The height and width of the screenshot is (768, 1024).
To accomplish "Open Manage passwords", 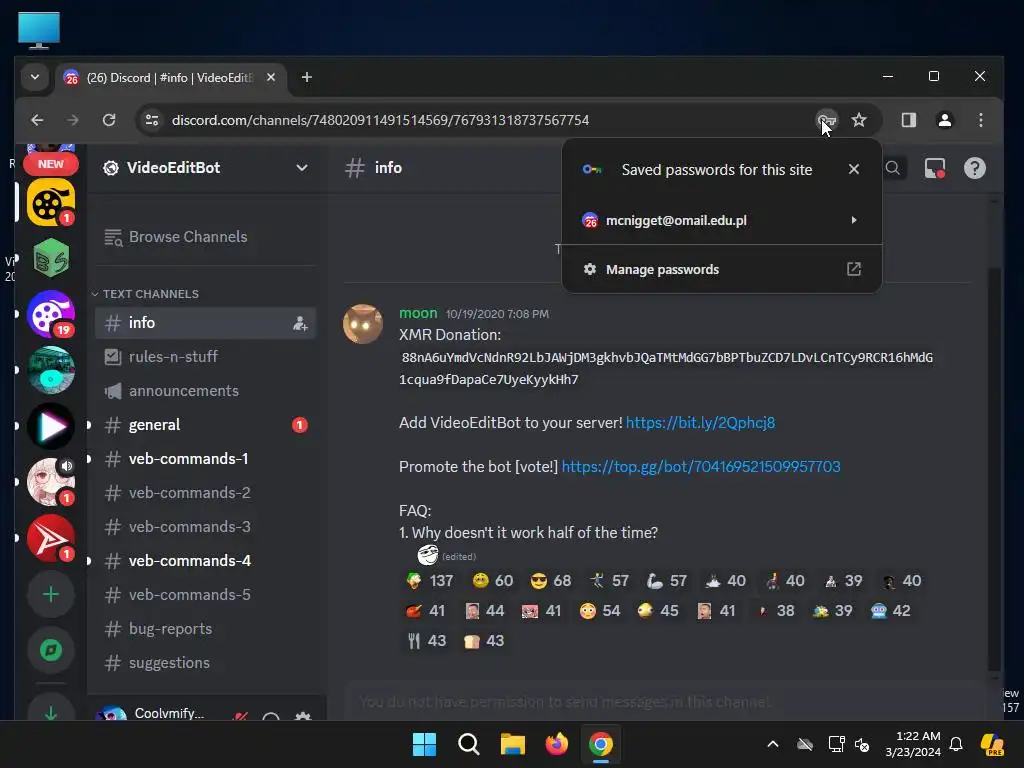I will coord(721,269).
